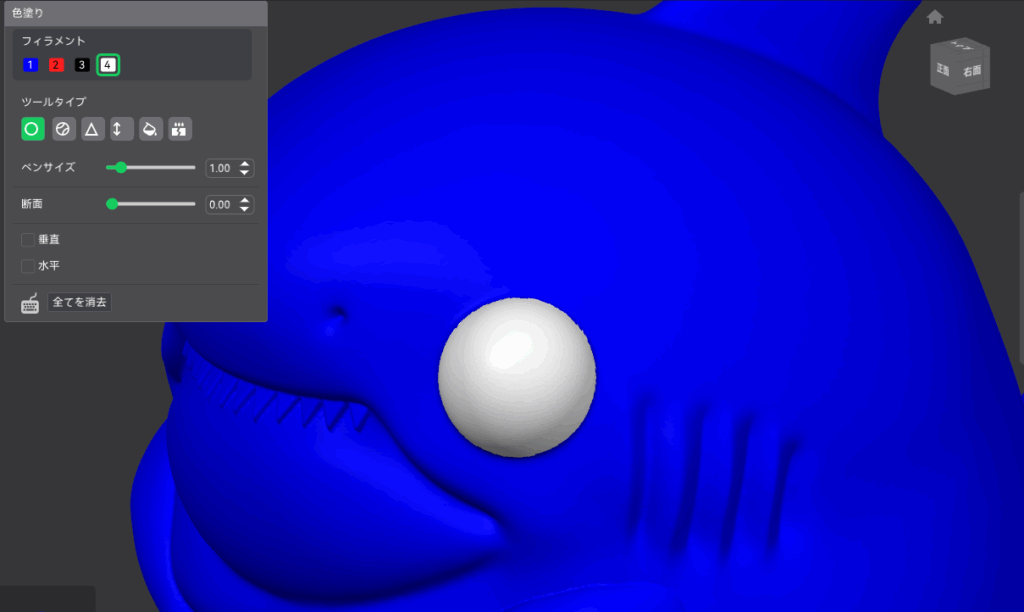Decrease 断面 with the down arrow
Screen dimensions: 1024x612
(x=244, y=209)
